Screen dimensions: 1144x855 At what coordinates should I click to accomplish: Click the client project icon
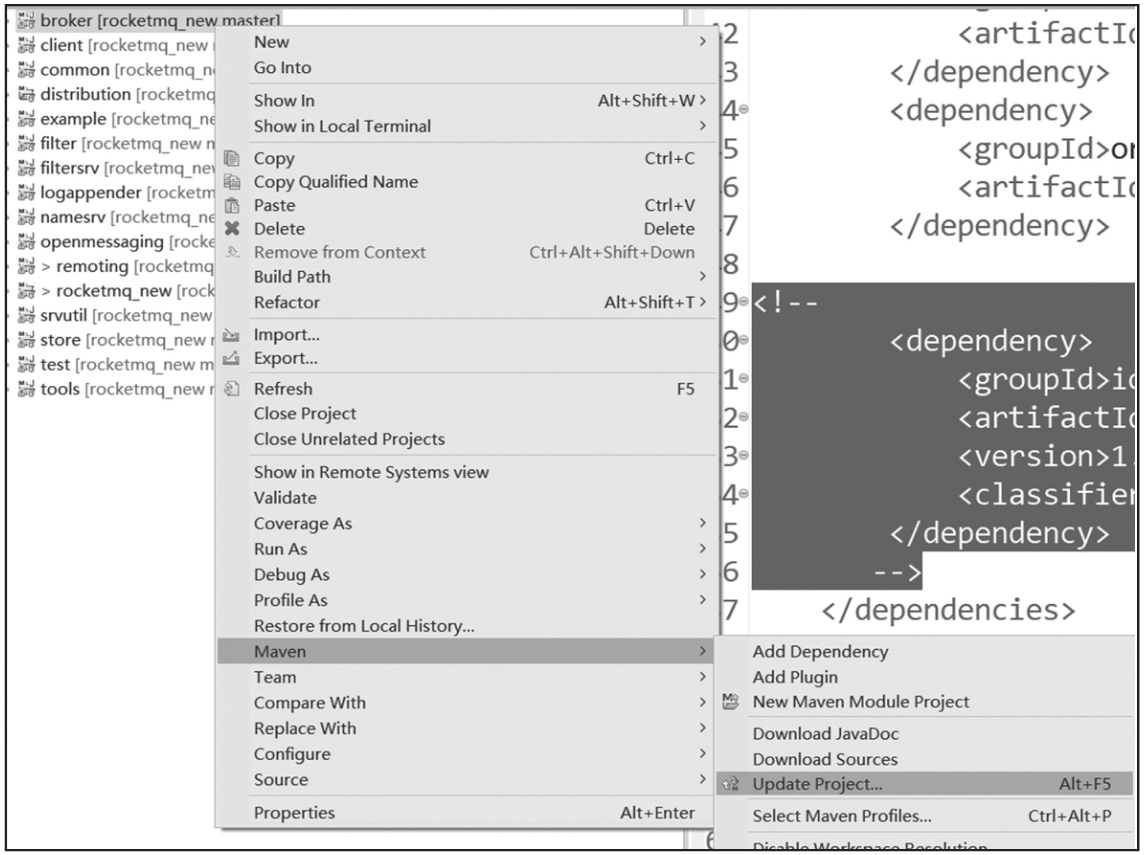click(26, 45)
